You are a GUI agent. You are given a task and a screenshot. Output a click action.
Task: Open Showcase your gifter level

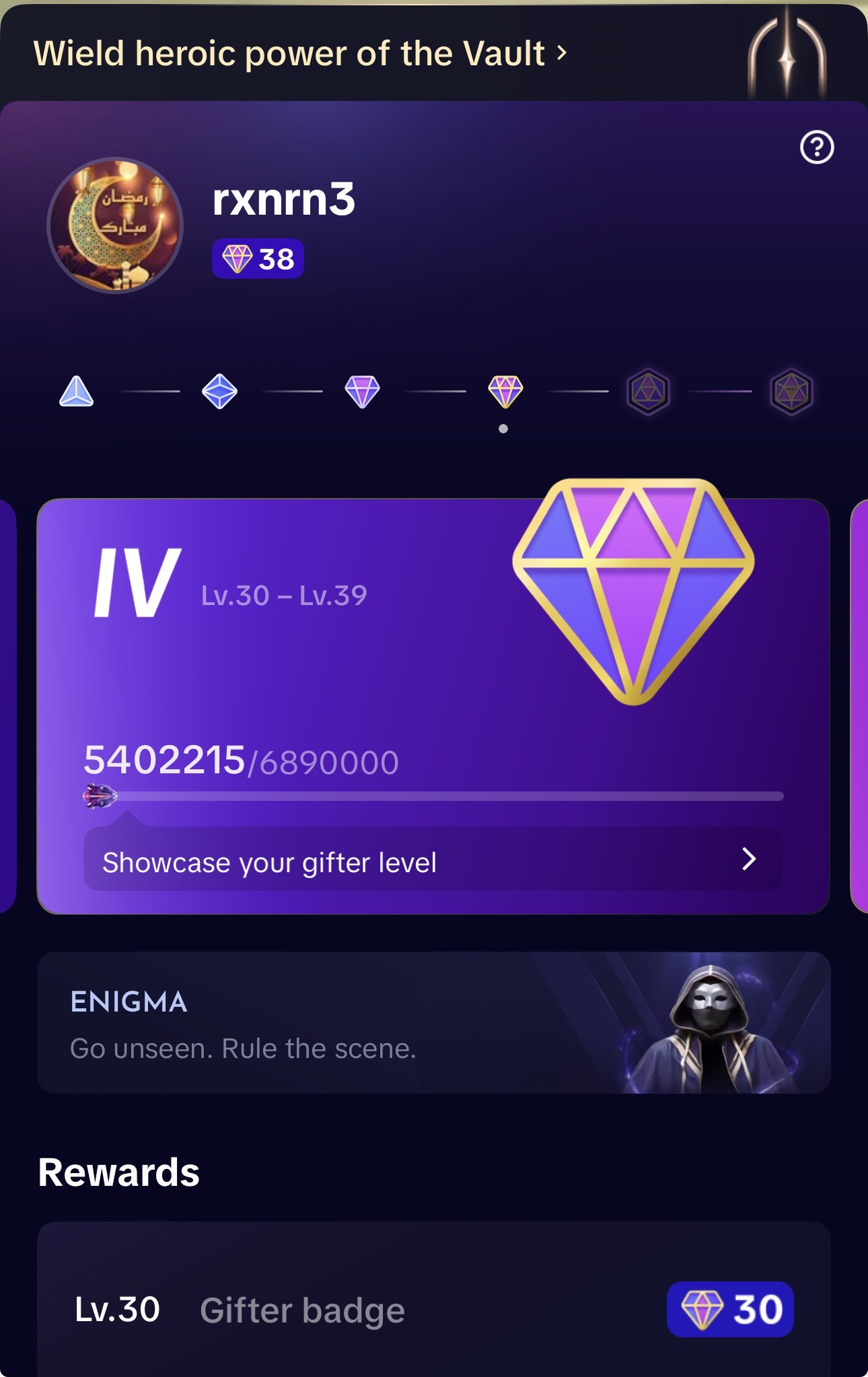pyautogui.click(x=433, y=859)
